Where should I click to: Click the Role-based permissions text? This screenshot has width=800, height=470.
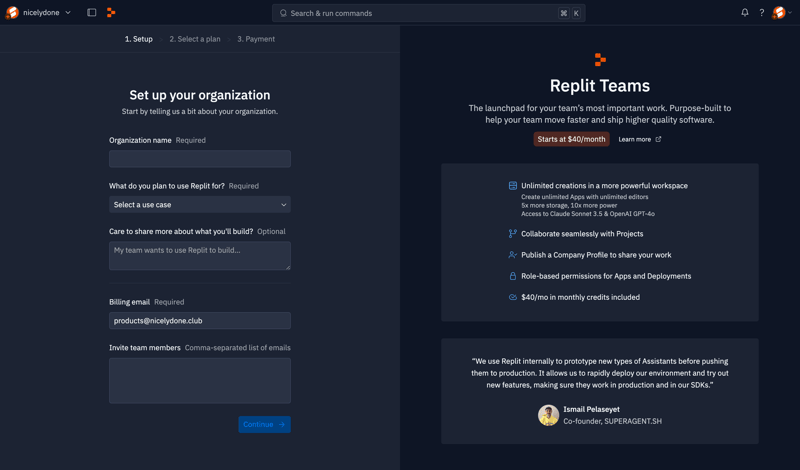click(606, 276)
